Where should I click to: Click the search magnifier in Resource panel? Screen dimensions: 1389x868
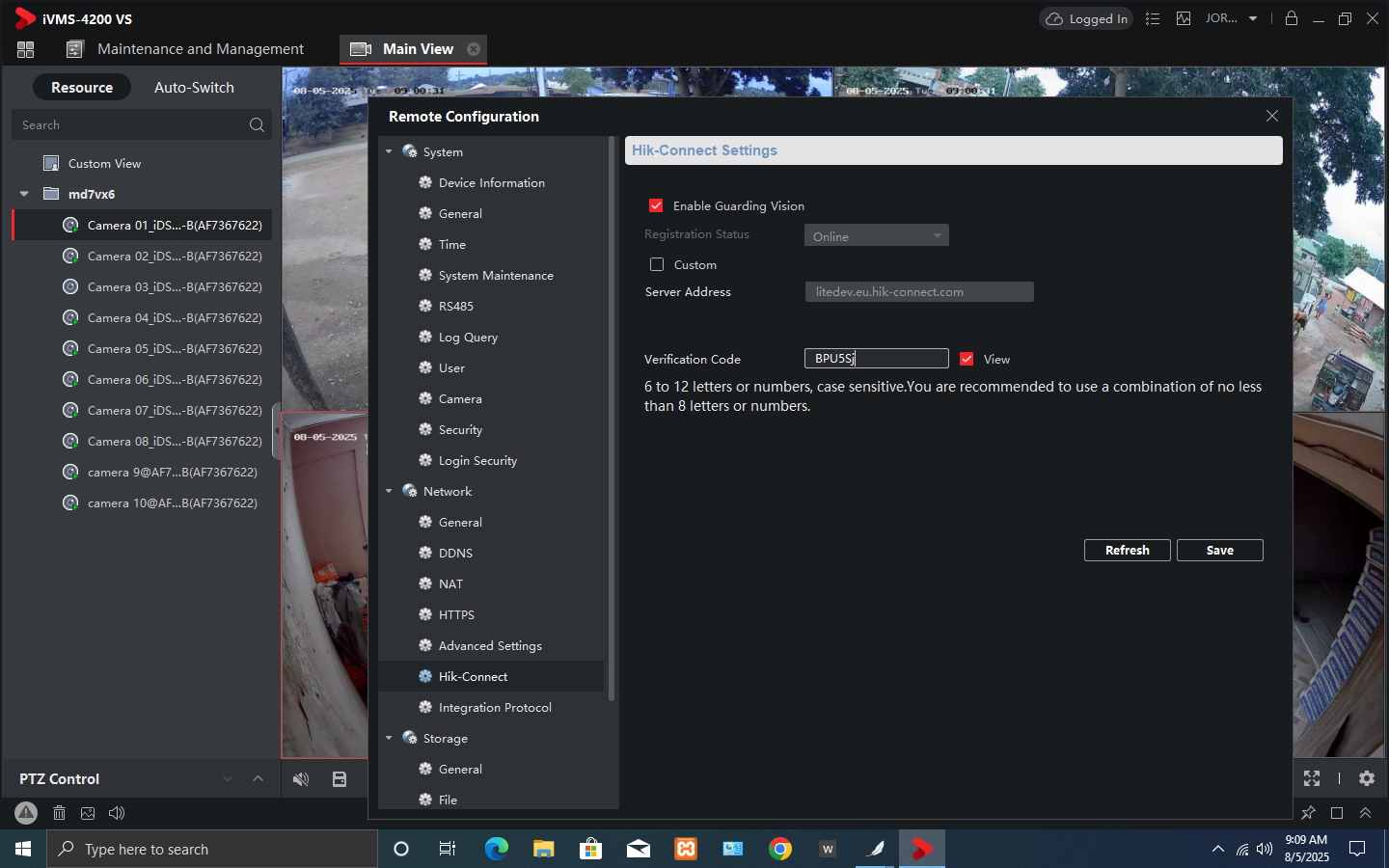point(257,125)
